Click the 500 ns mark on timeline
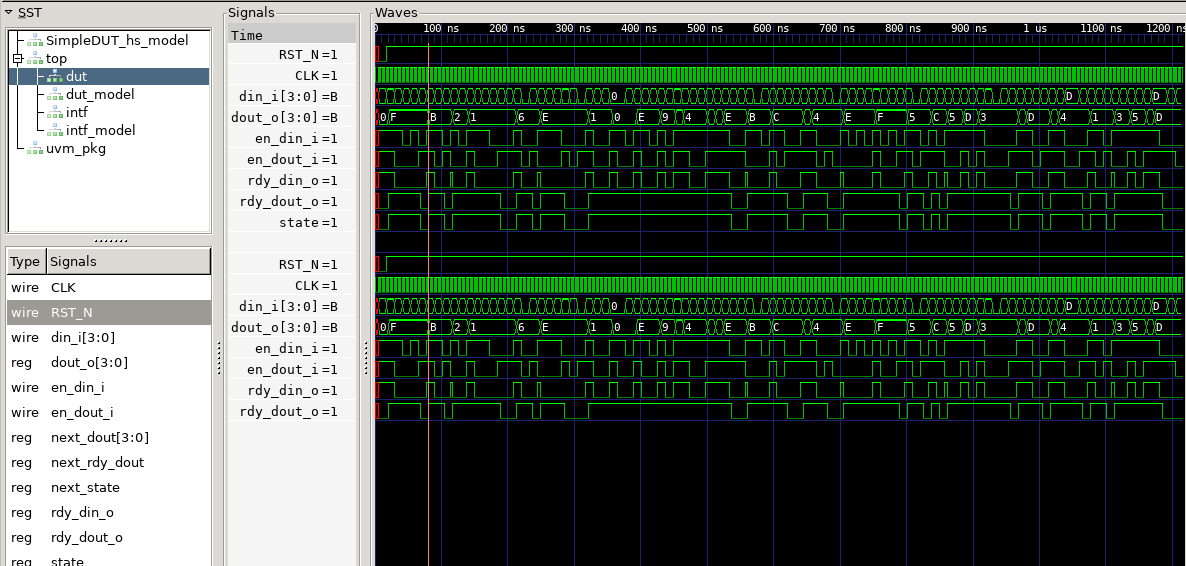Image resolution: width=1186 pixels, height=566 pixels. (706, 28)
